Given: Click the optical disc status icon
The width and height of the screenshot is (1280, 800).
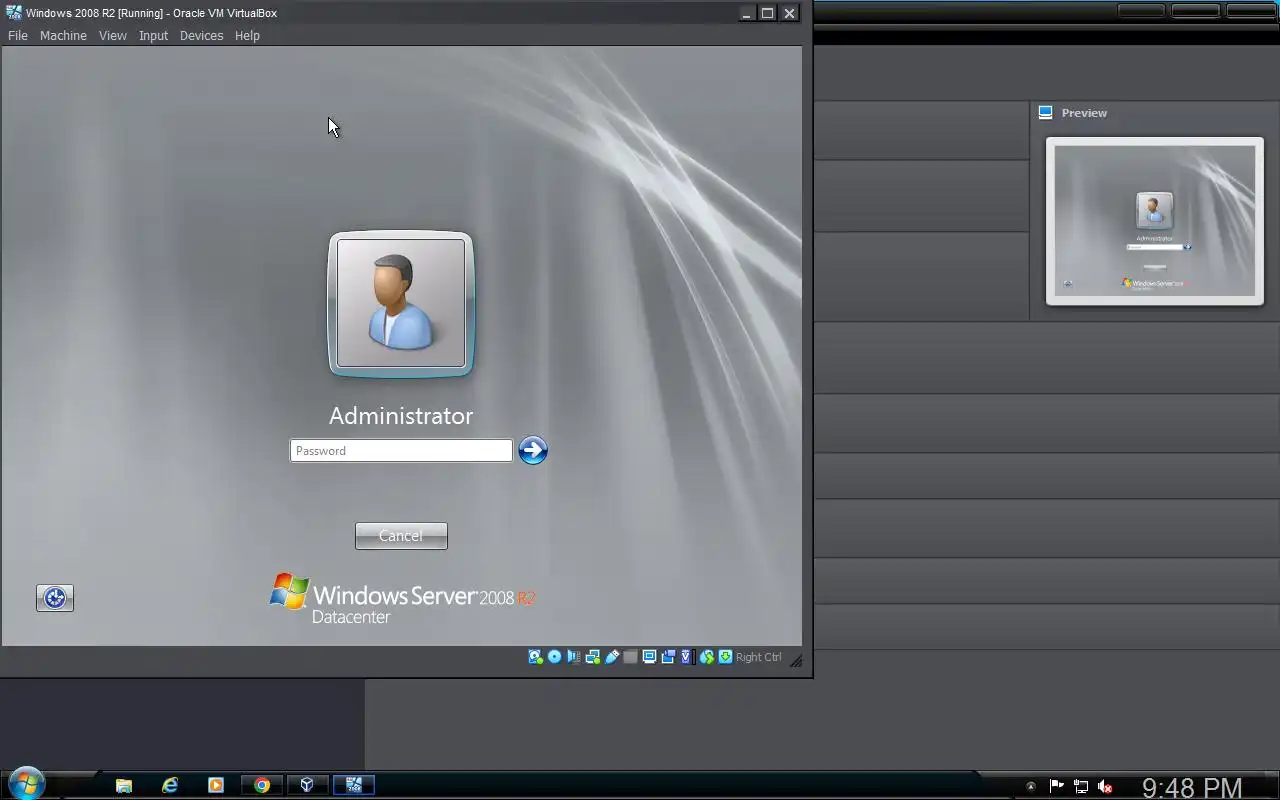Looking at the screenshot, I should (x=554, y=657).
